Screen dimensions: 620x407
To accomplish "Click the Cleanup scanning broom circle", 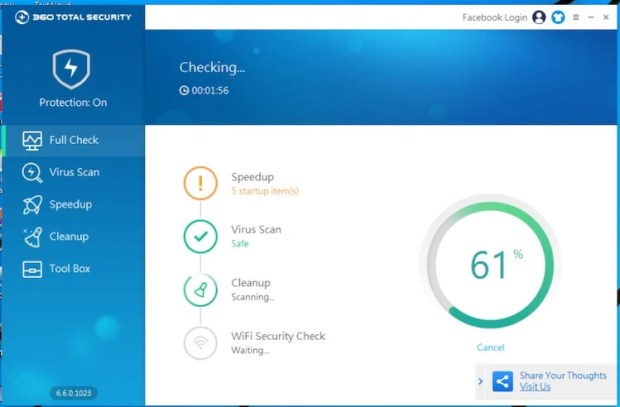I will click(200, 290).
